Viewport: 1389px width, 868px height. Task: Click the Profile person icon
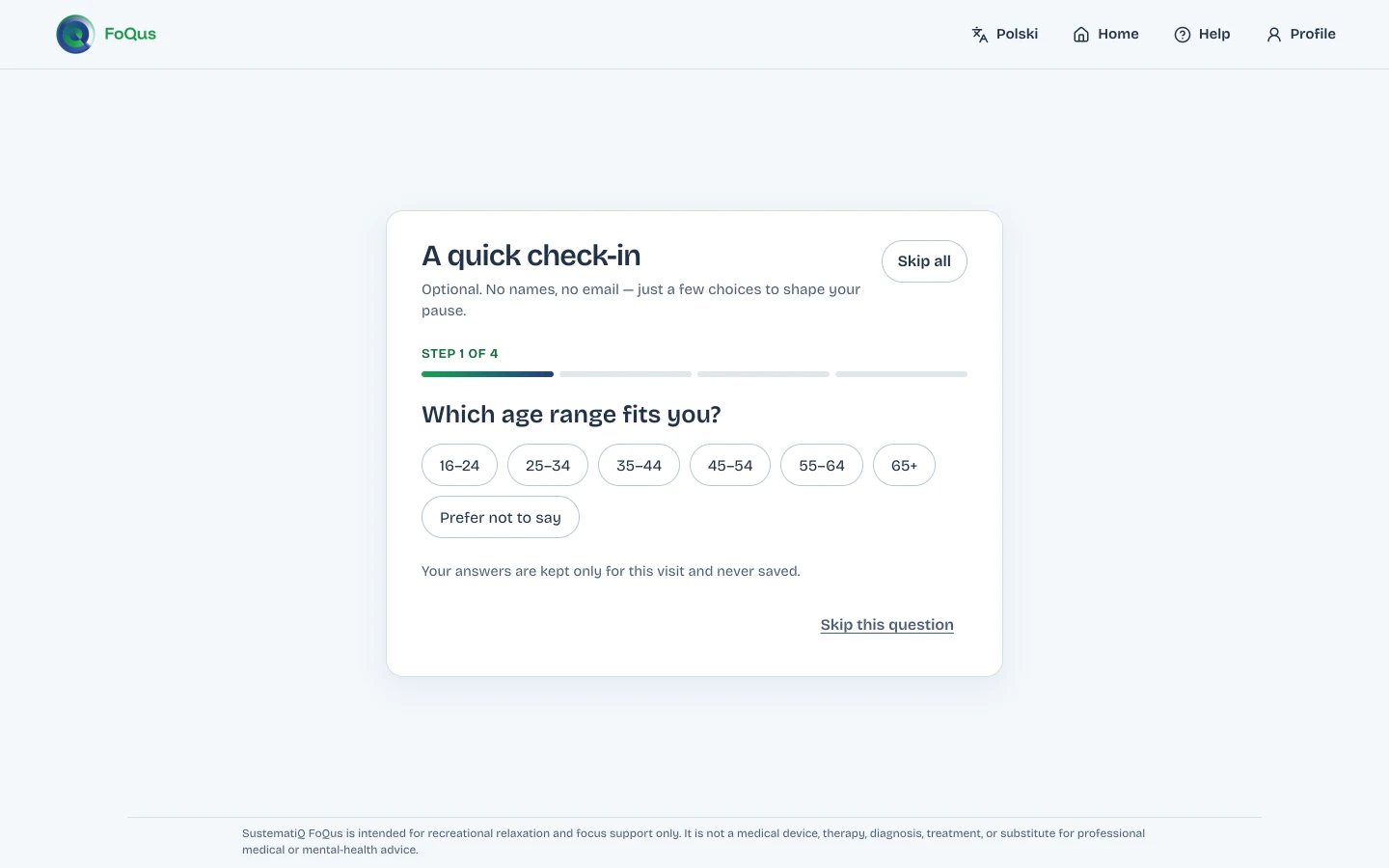1274,35
